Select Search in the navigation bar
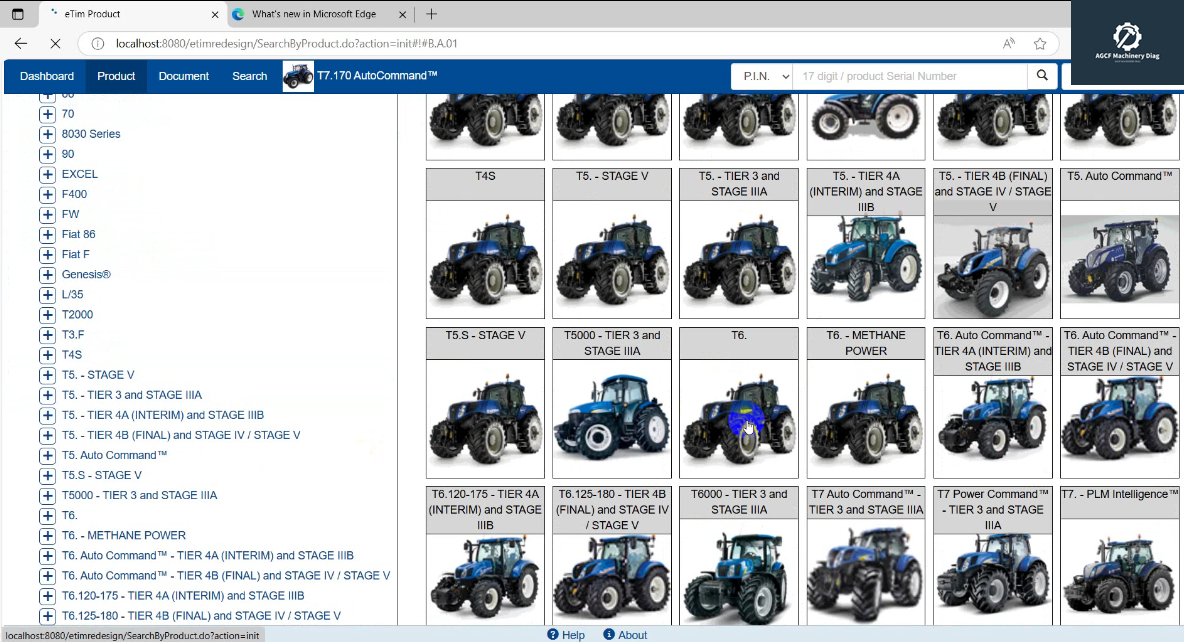Screen dimensions: 1184x642 click(249, 75)
